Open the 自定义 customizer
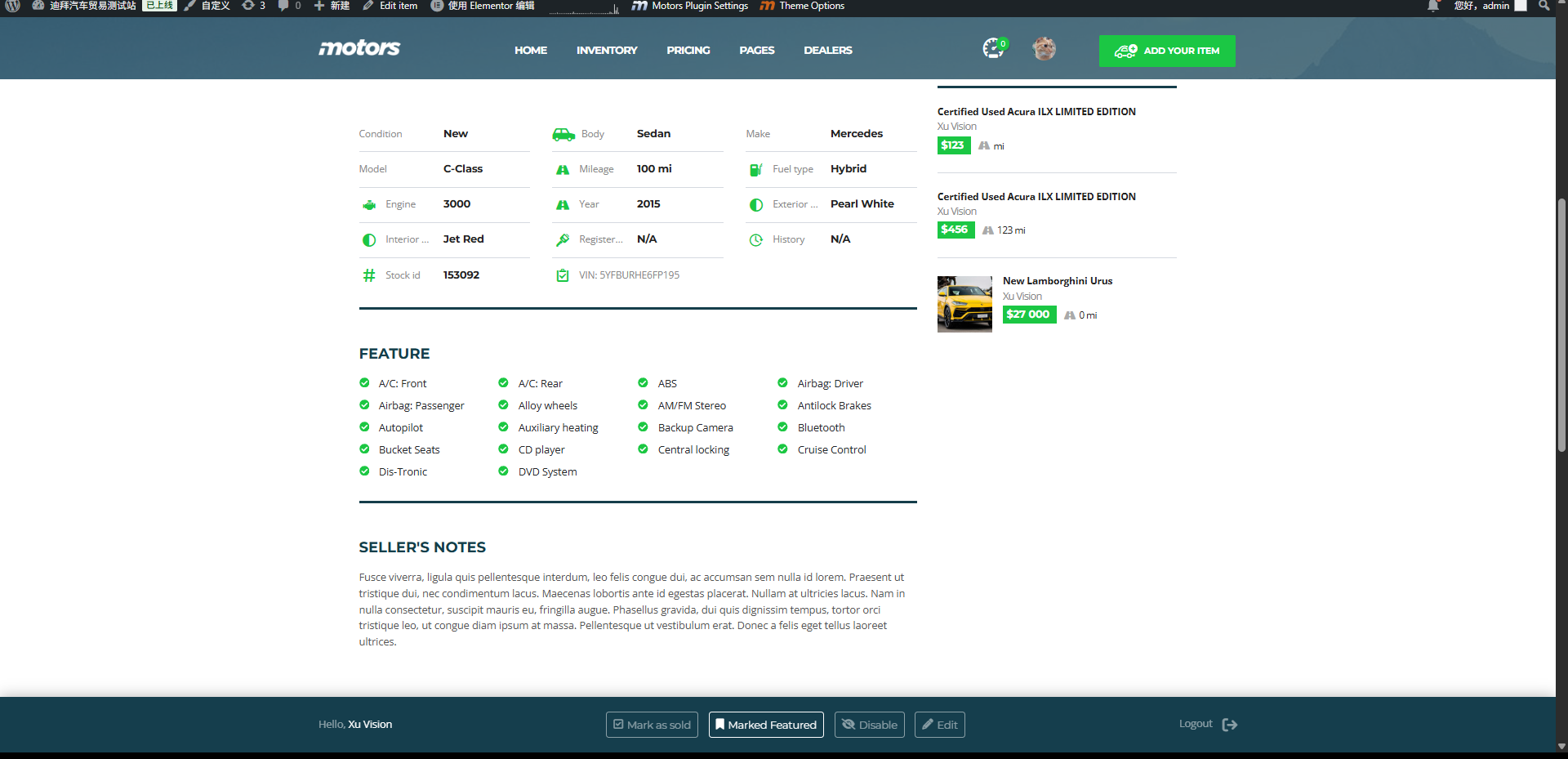 pyautogui.click(x=207, y=6)
